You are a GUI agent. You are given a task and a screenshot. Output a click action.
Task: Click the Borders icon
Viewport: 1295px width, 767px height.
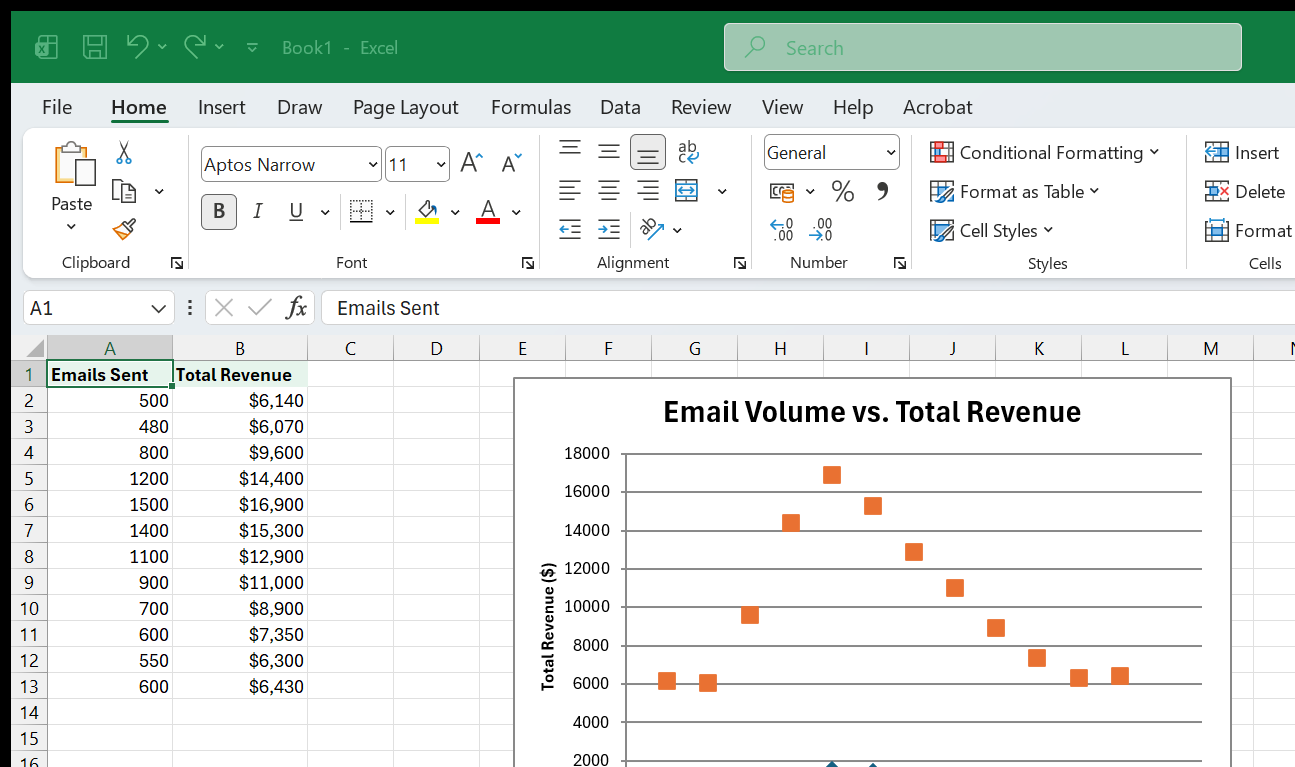pyautogui.click(x=361, y=212)
